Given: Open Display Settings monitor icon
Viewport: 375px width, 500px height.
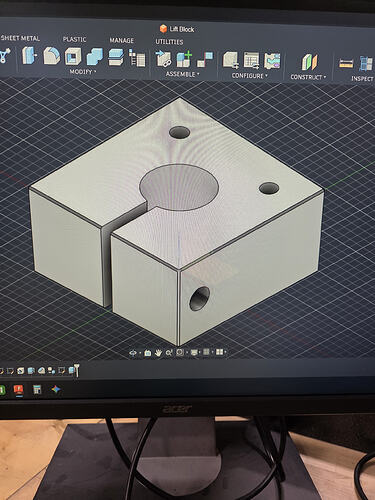Looking at the screenshot, I should pos(194,352).
